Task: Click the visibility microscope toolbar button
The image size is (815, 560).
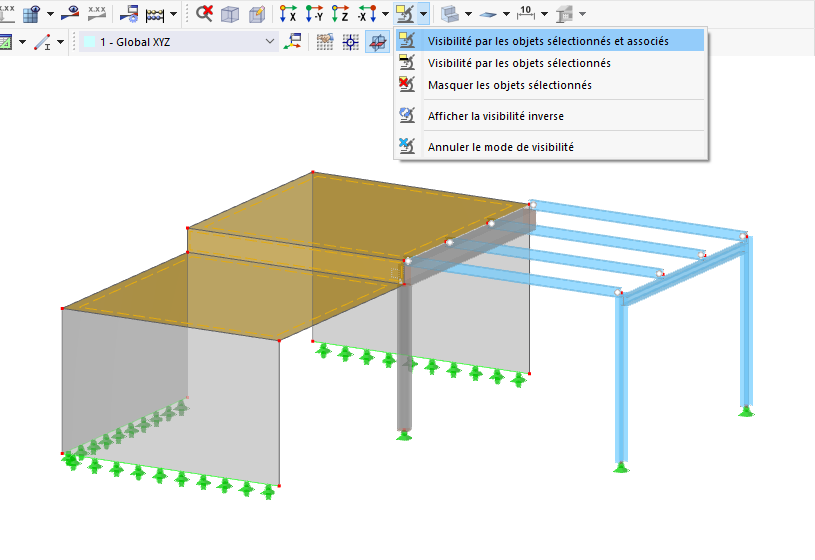Action: tap(405, 14)
